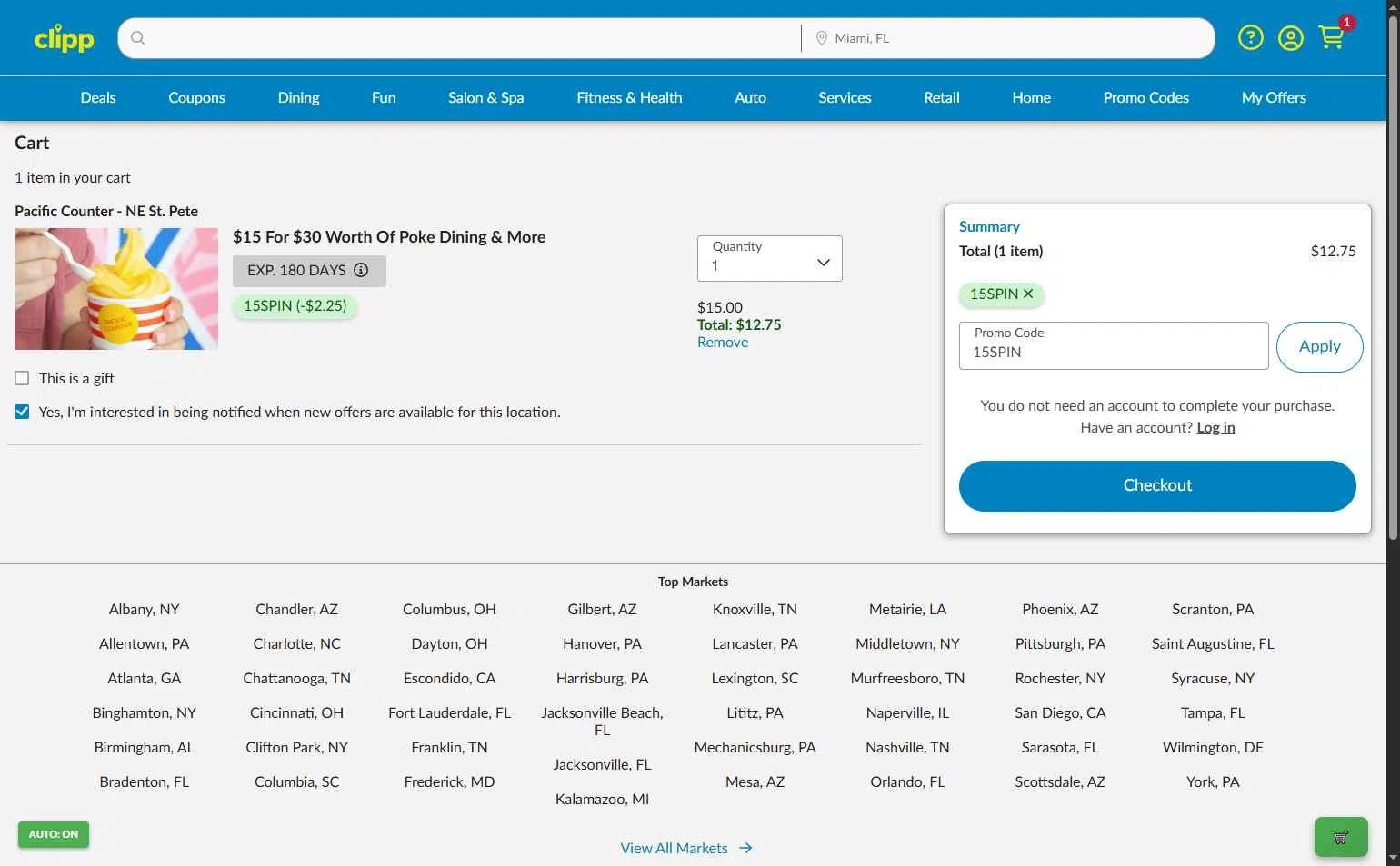Click the EXP. 180 DAYS badge

309,271
